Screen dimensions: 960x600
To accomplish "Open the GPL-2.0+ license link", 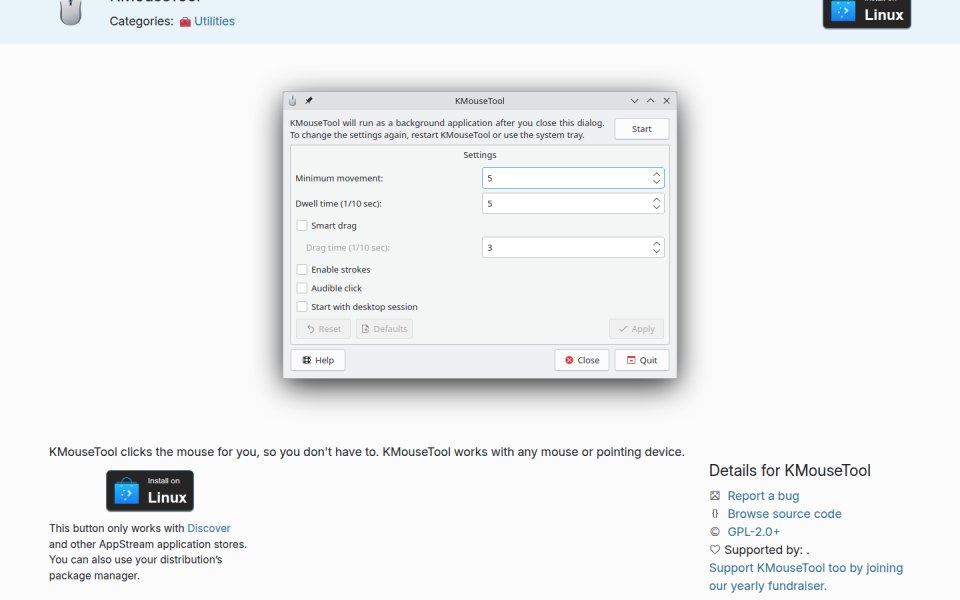I will (x=753, y=531).
